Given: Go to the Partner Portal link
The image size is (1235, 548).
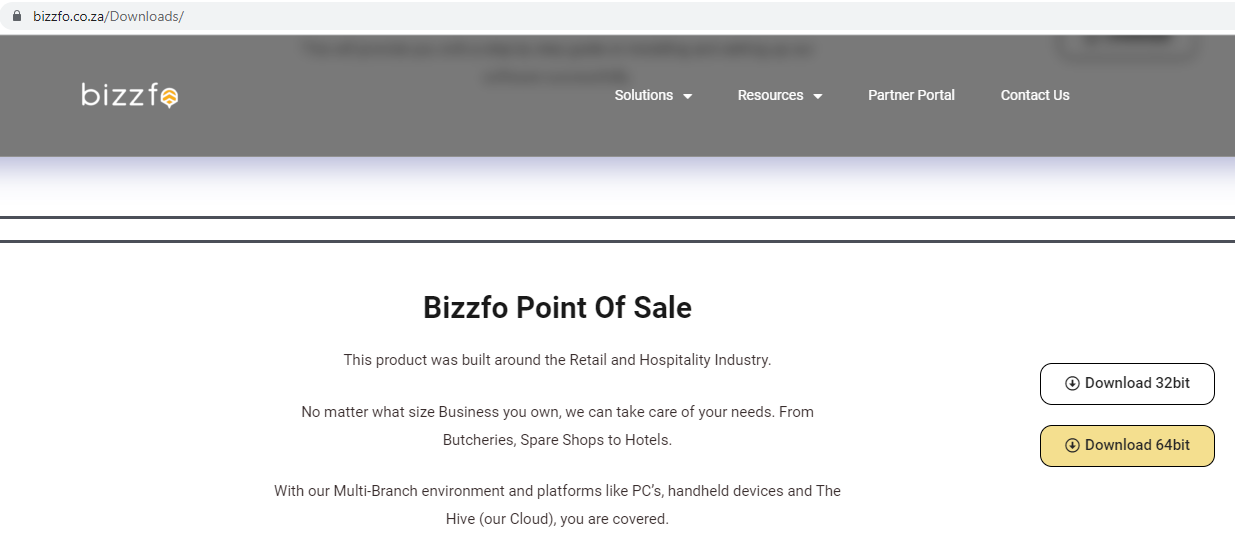Looking at the screenshot, I should (x=911, y=95).
